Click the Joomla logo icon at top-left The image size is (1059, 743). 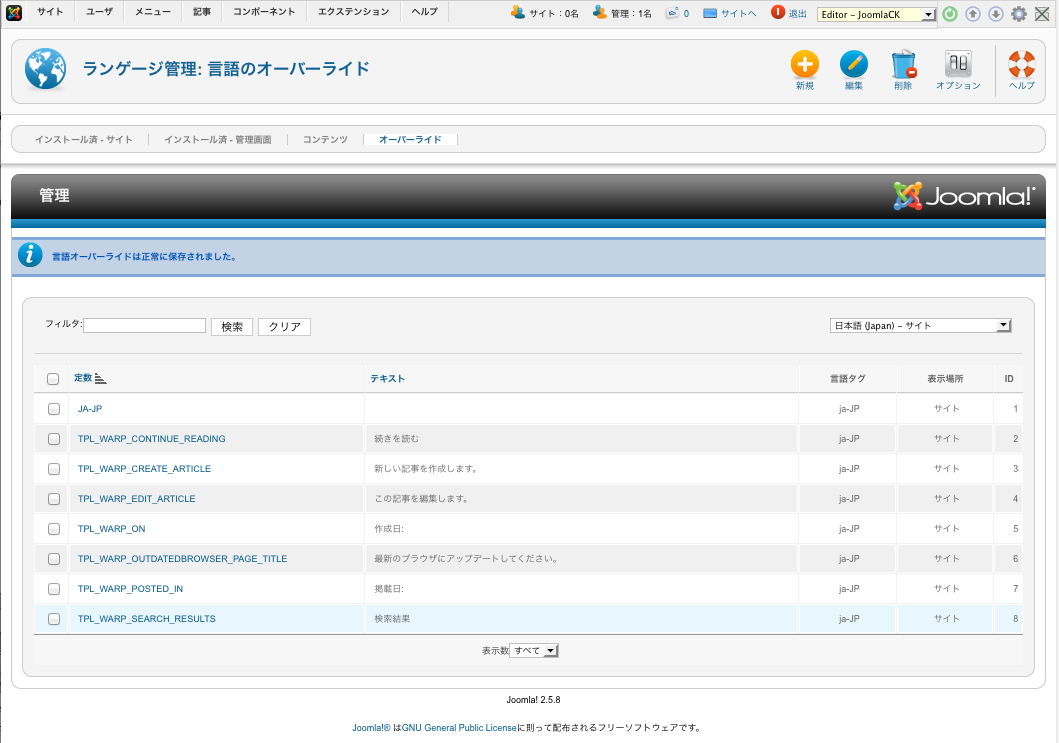[14, 13]
